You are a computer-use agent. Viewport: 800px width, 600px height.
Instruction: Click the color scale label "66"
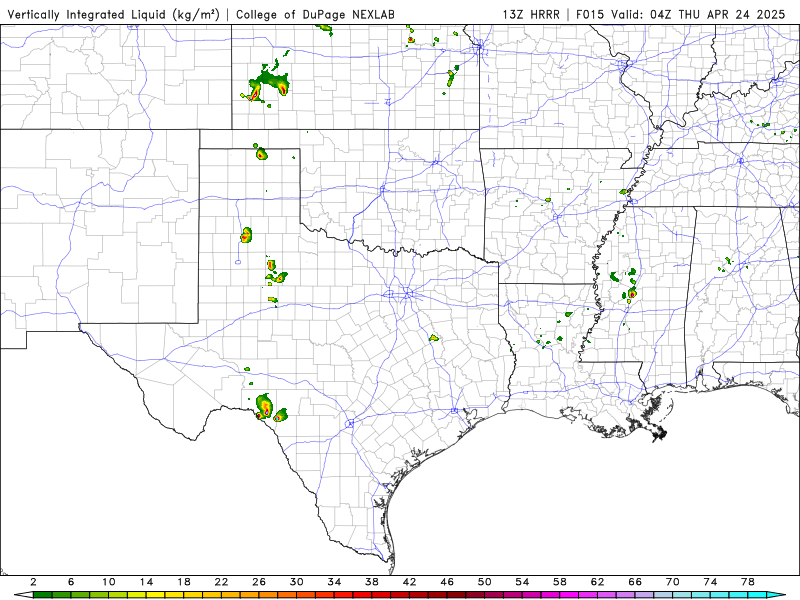pos(635,582)
